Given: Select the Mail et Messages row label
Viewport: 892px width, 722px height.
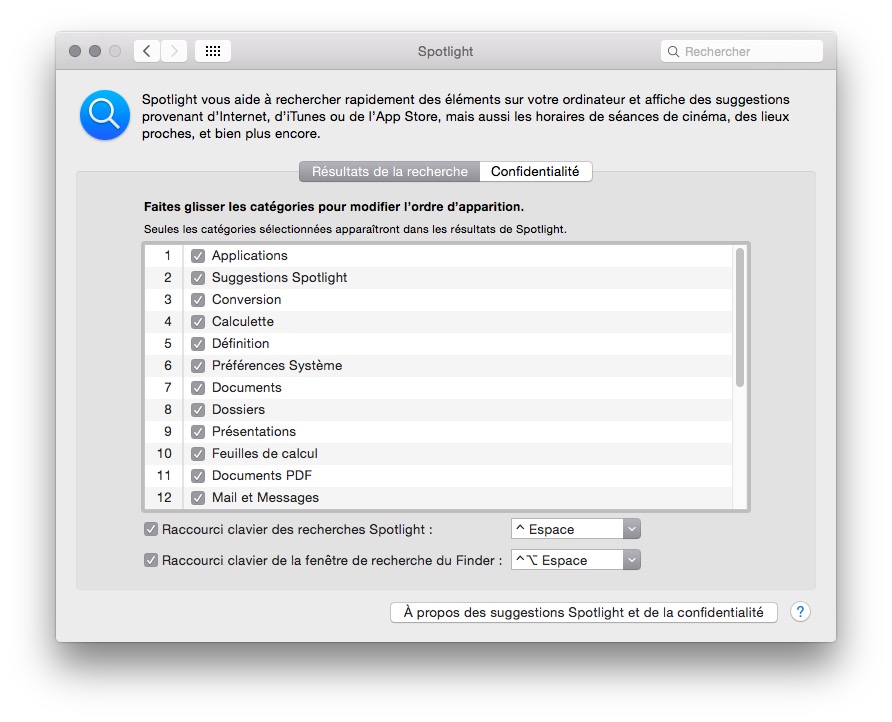Looking at the screenshot, I should tap(265, 497).
